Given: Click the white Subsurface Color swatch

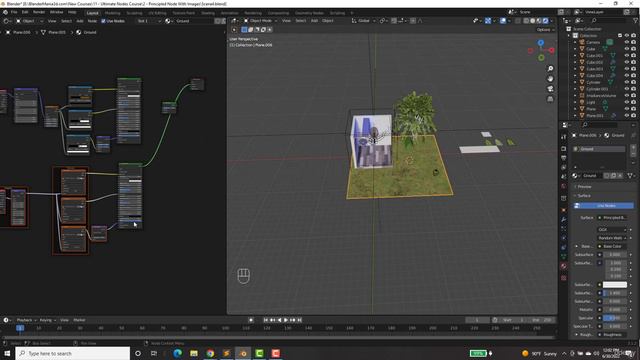Looking at the screenshot, I should (x=615, y=284).
